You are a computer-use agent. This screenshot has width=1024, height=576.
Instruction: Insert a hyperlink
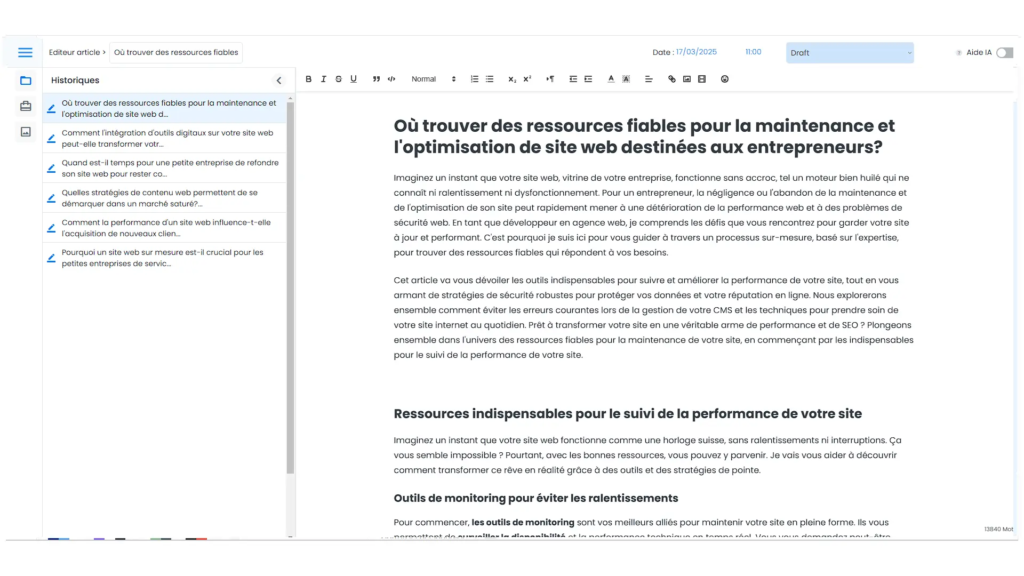pos(671,79)
